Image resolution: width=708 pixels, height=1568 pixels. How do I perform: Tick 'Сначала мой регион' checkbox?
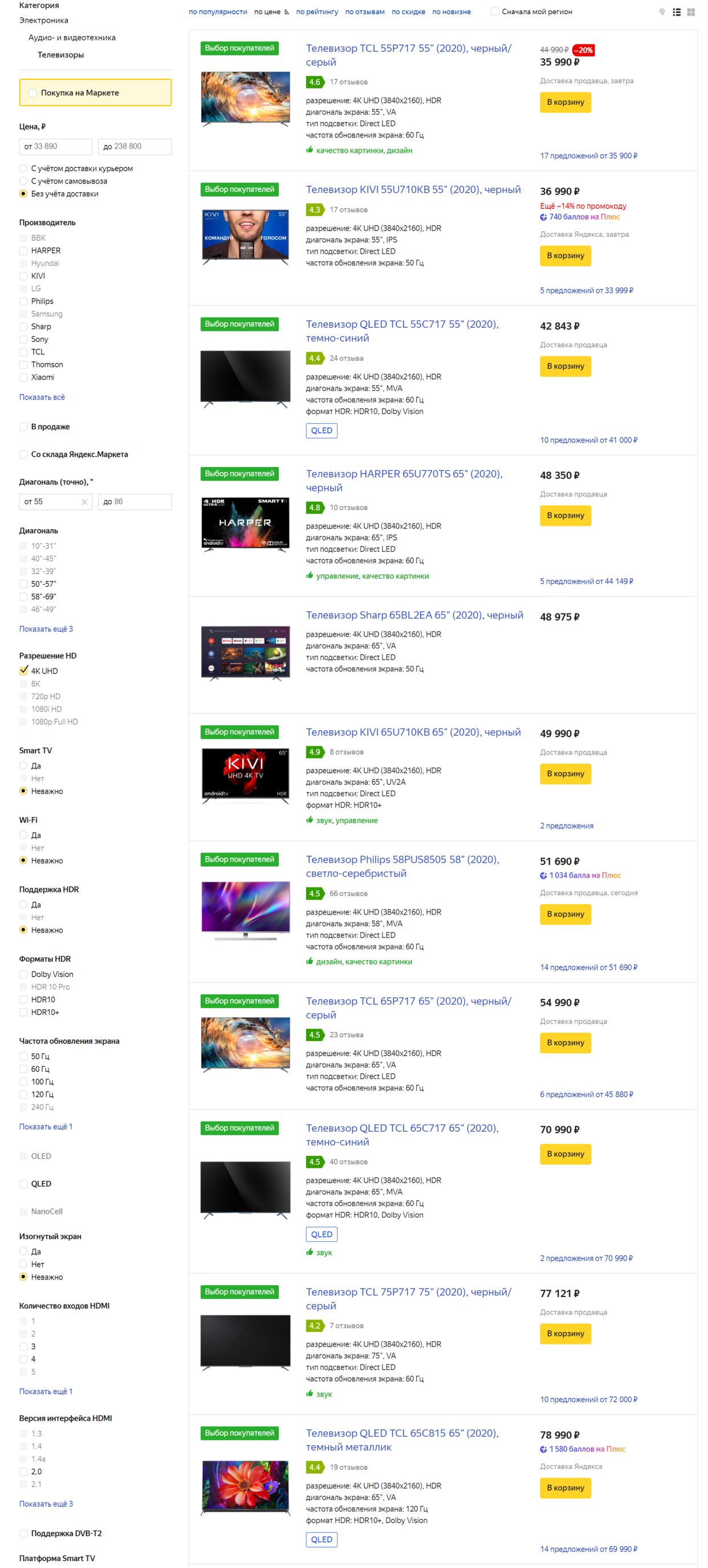point(495,11)
